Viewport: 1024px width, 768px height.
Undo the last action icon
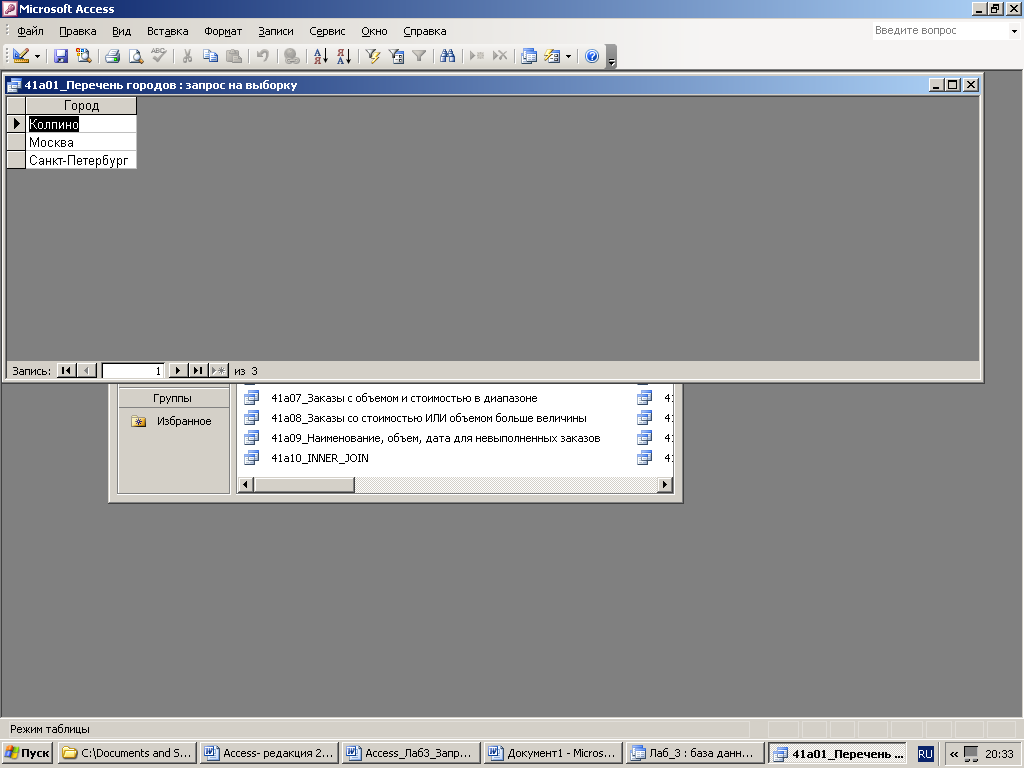coord(263,56)
